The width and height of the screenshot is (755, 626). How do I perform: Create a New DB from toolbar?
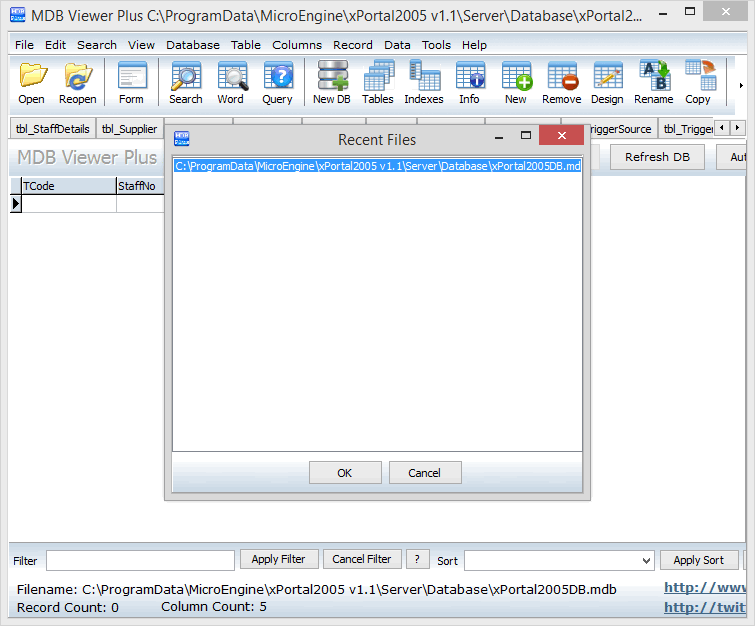click(x=331, y=82)
